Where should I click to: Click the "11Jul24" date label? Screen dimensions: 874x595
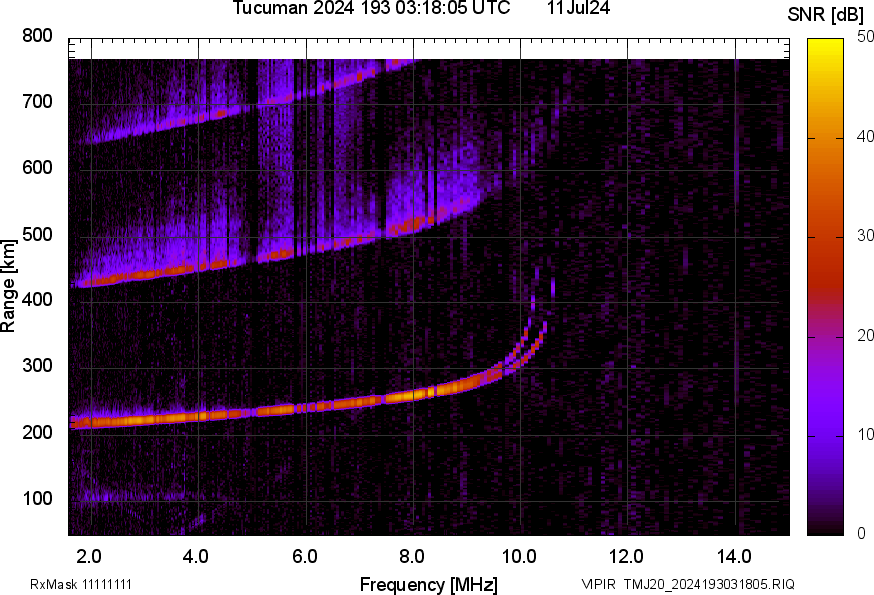pos(579,9)
